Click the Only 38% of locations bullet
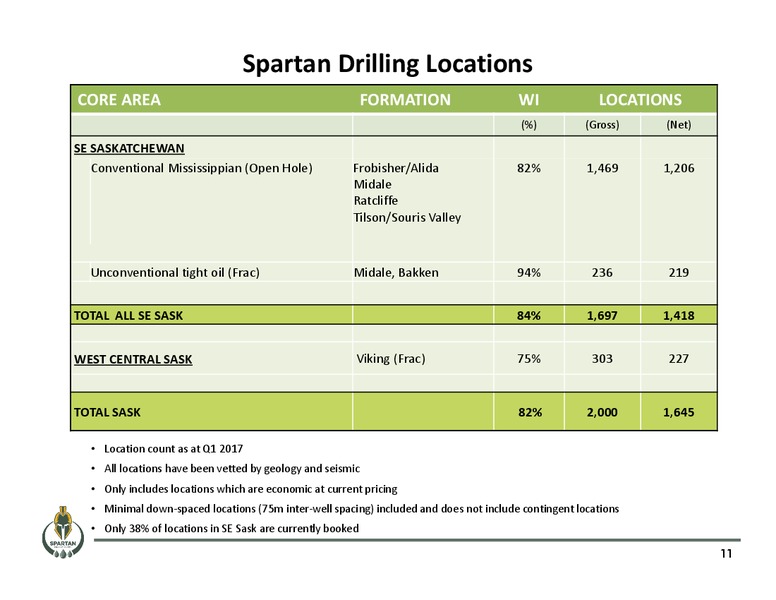The width and height of the screenshot is (776, 600). click(x=232, y=529)
